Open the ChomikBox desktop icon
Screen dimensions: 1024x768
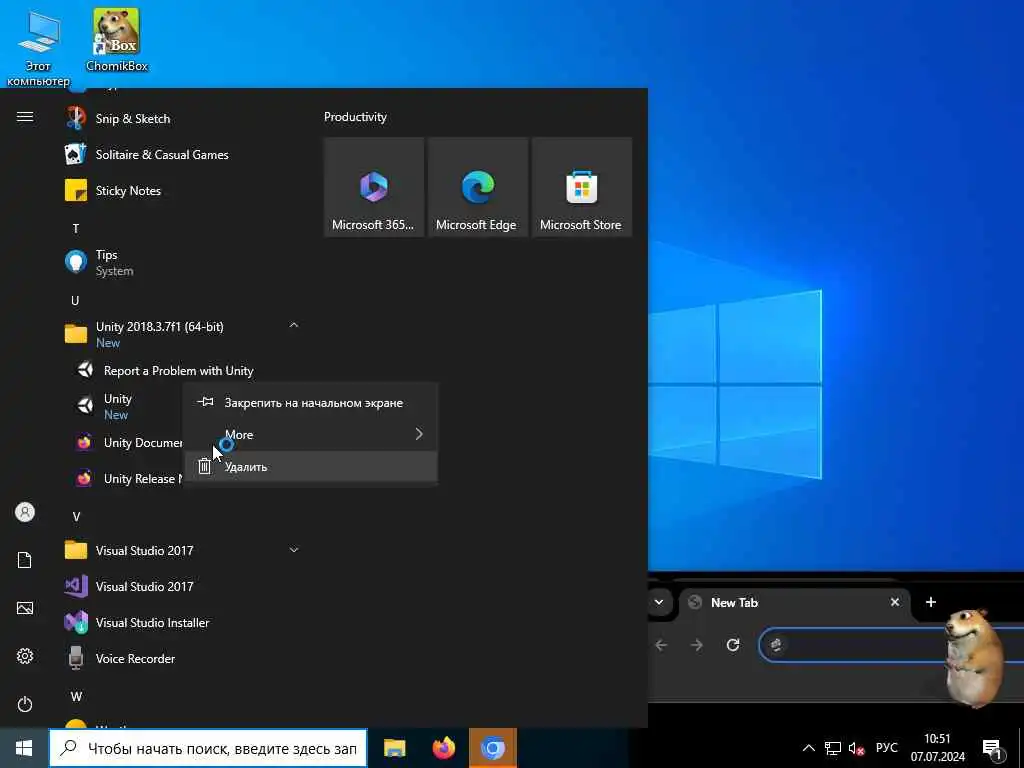point(117,40)
